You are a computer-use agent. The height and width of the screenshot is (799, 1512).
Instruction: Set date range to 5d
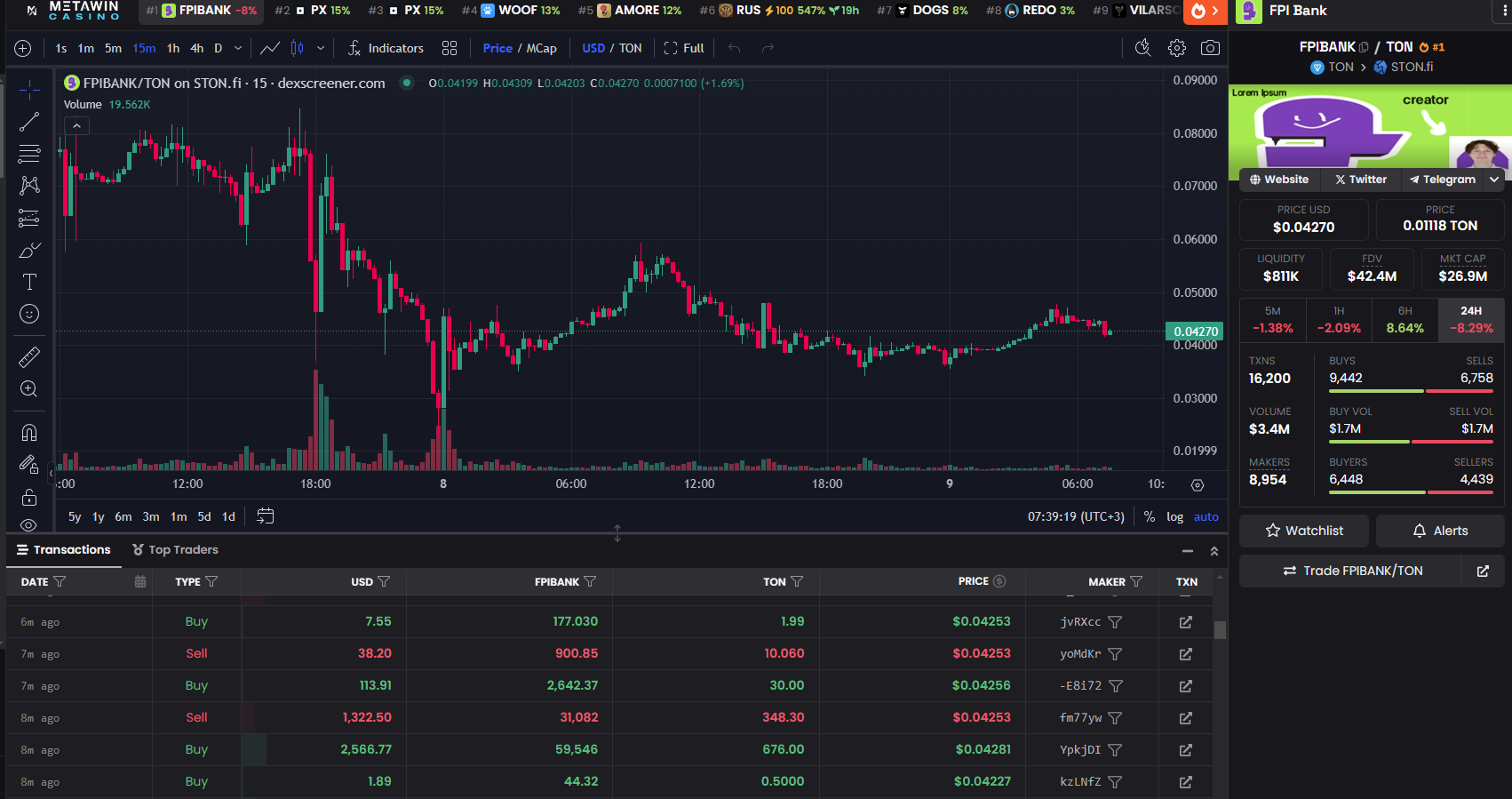coord(204,516)
